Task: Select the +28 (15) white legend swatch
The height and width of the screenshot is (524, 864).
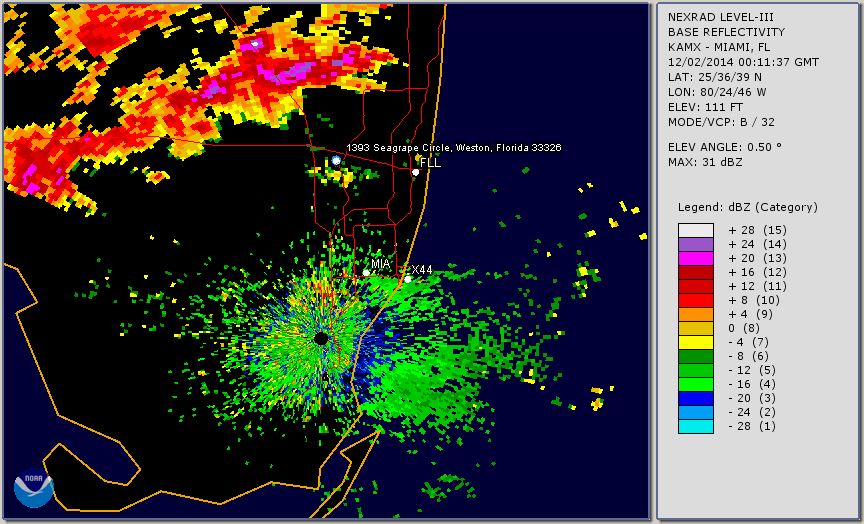Action: coord(696,230)
